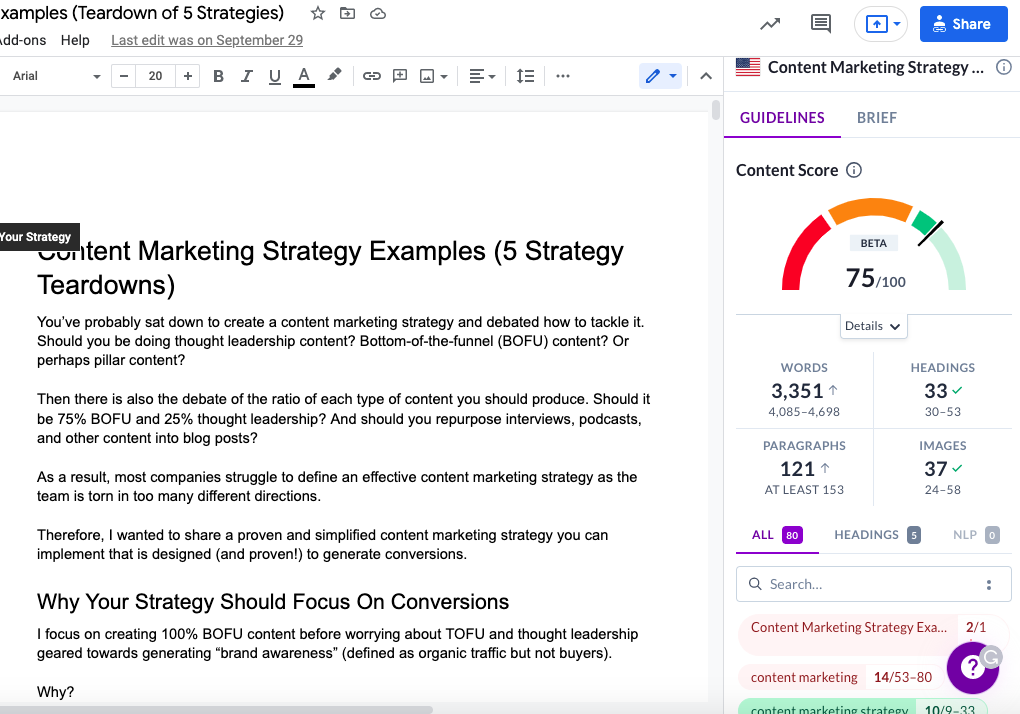Viewport: 1020px width, 714px height.
Task: Decrease font size with minus button
Action: (x=124, y=76)
